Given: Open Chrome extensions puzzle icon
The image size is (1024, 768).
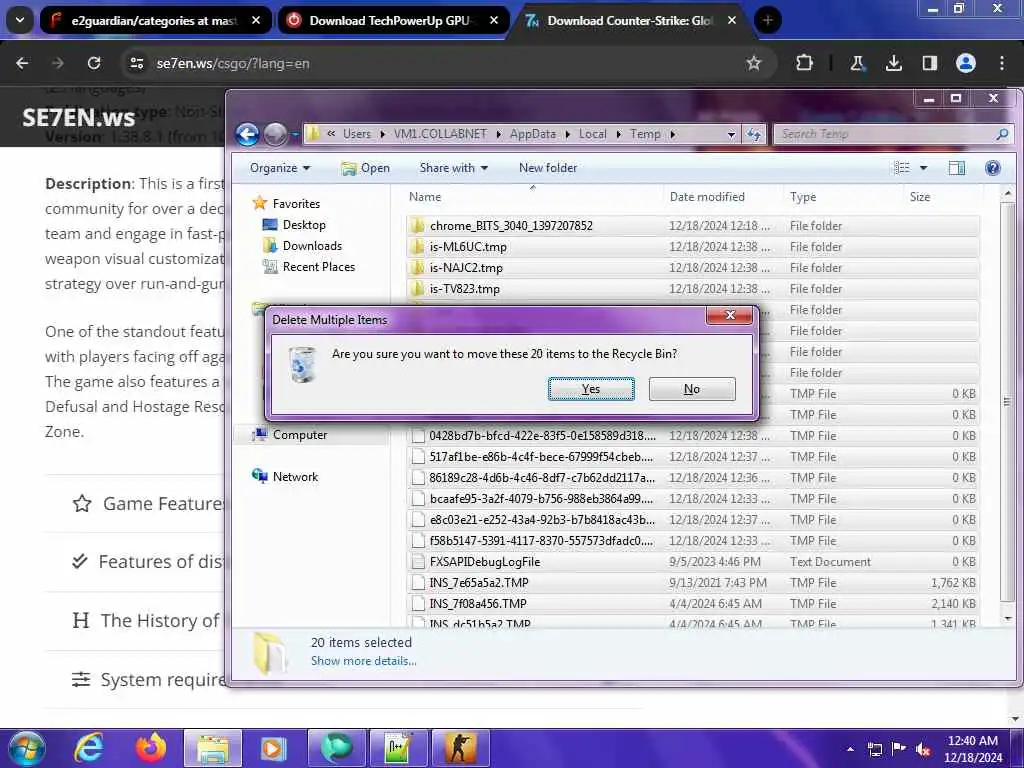Looking at the screenshot, I should click(805, 63).
